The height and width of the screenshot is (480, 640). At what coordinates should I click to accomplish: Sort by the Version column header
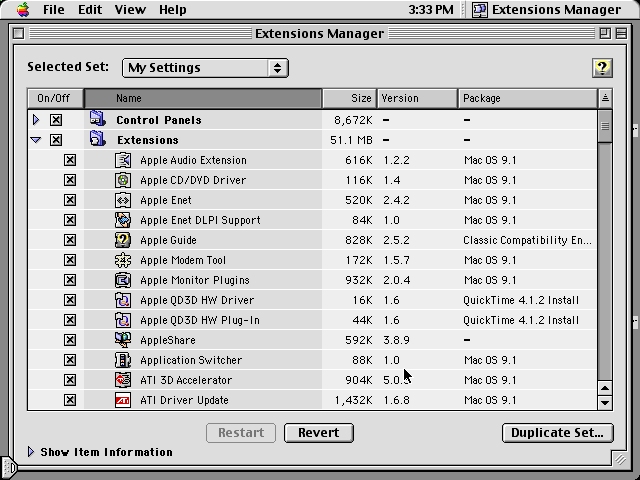point(417,98)
